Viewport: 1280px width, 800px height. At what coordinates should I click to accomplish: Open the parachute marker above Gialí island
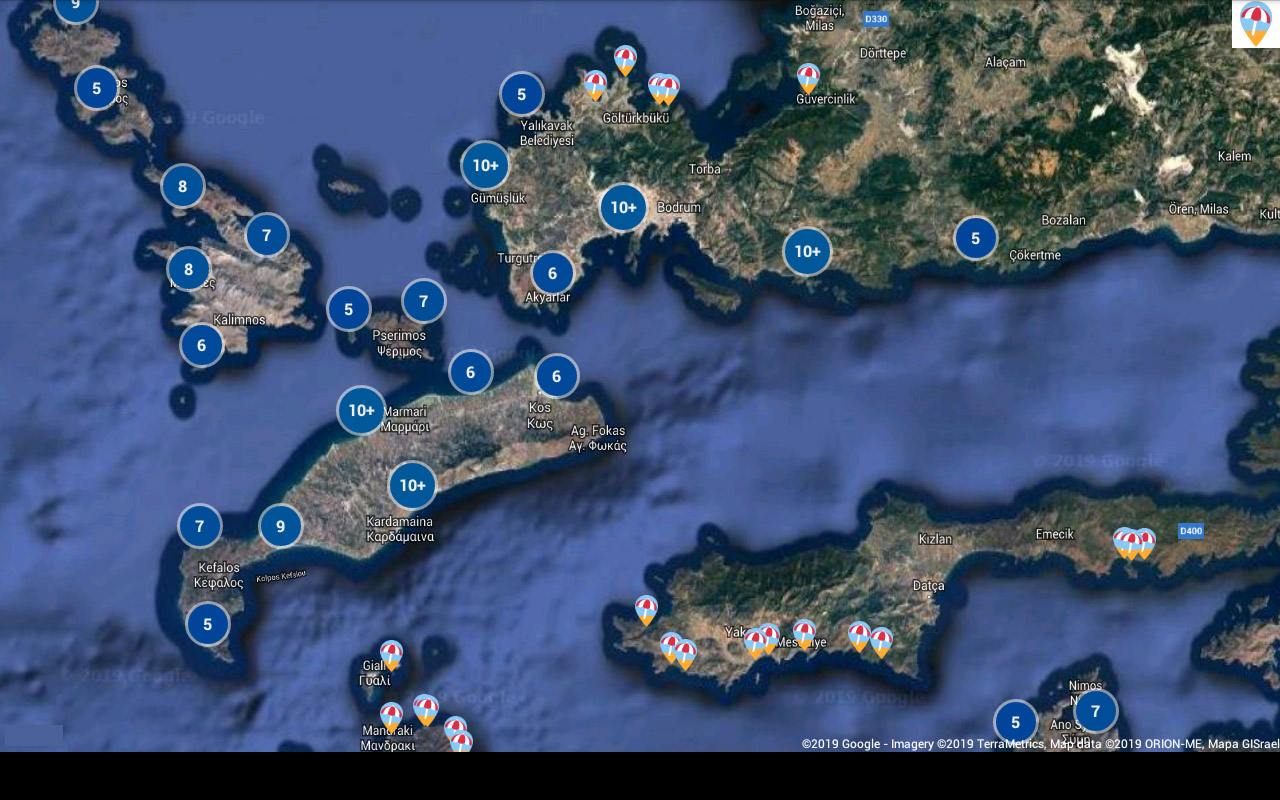pos(391,654)
